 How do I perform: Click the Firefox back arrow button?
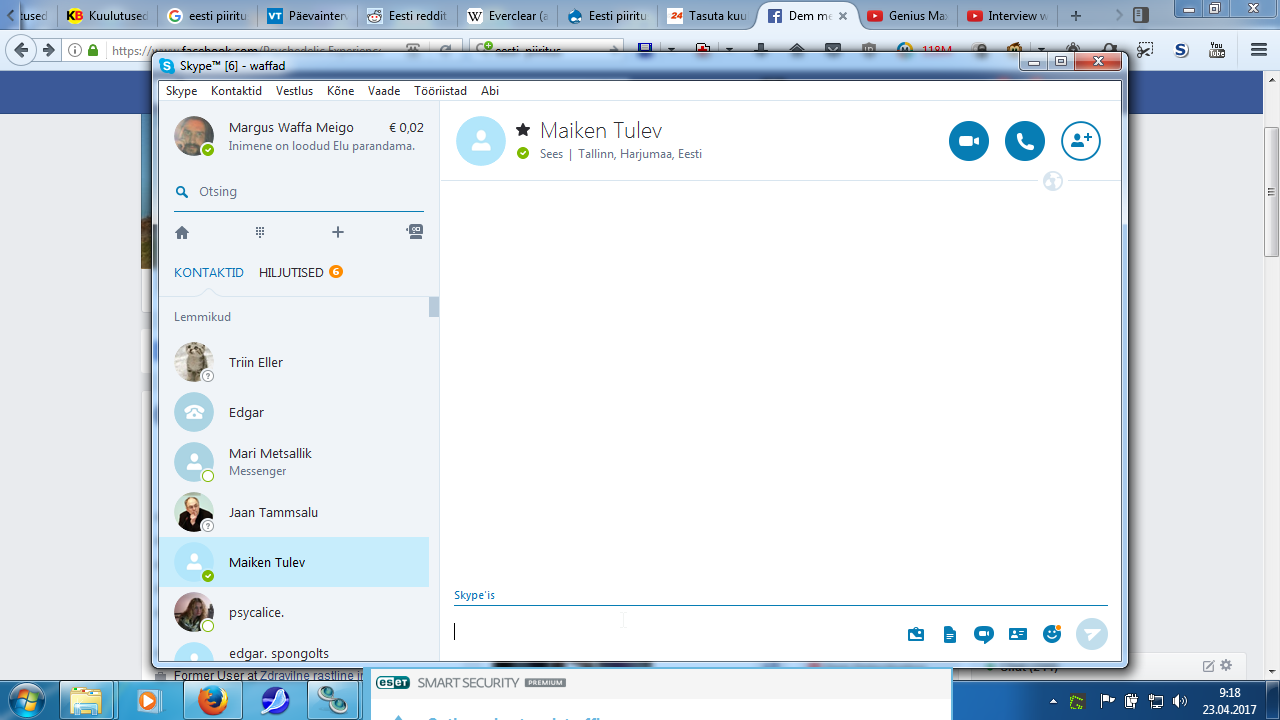click(21, 50)
